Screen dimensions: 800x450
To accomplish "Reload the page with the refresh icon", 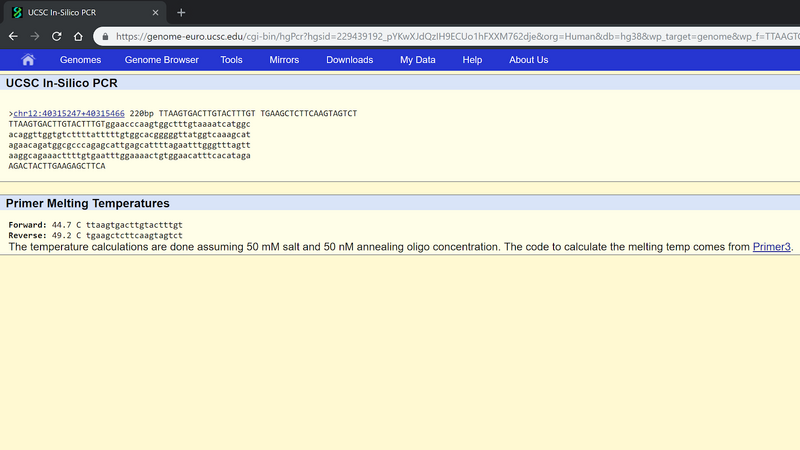I will [57, 36].
